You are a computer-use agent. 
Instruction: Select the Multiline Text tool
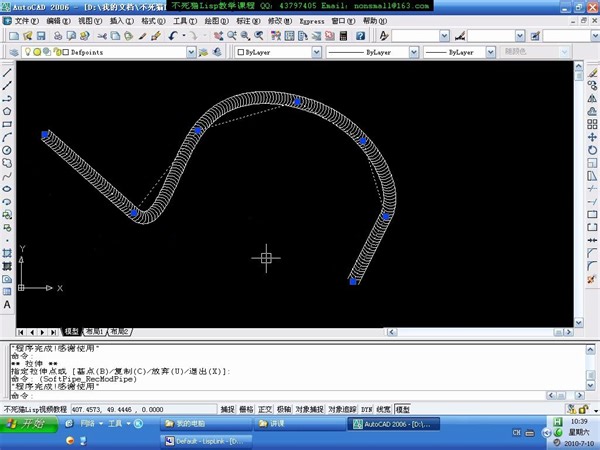click(x=7, y=305)
